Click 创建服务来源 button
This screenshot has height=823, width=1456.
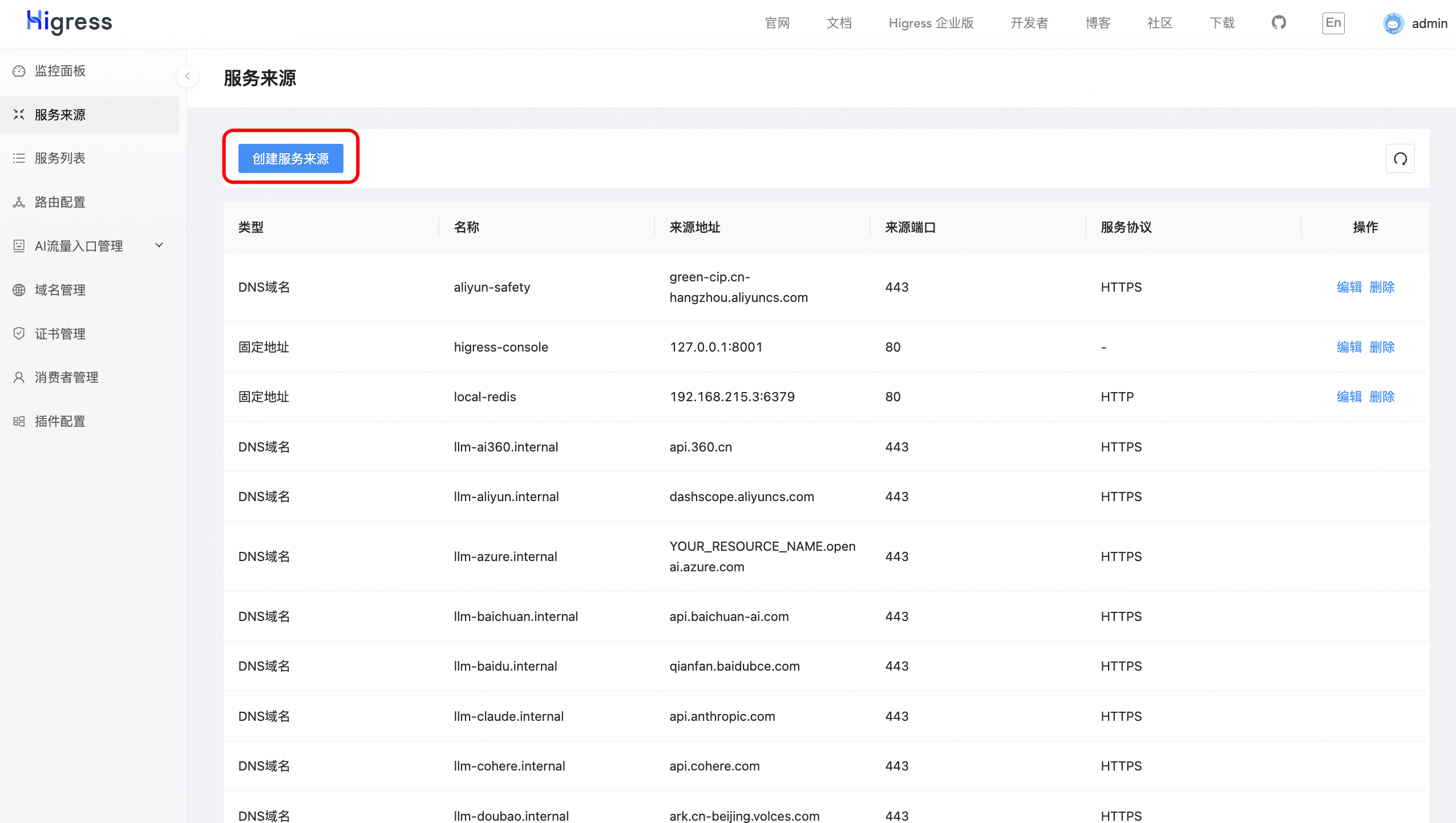click(x=290, y=158)
